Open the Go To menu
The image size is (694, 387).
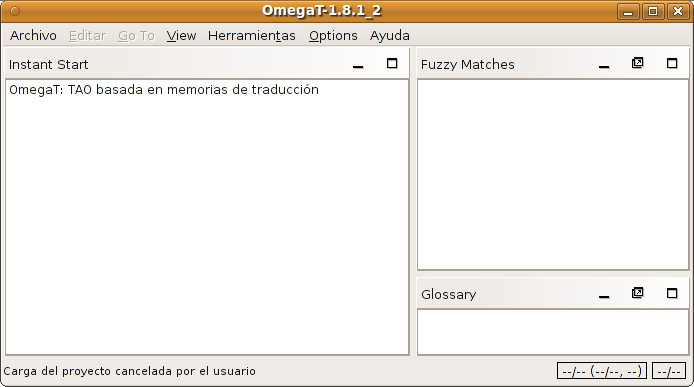point(136,35)
